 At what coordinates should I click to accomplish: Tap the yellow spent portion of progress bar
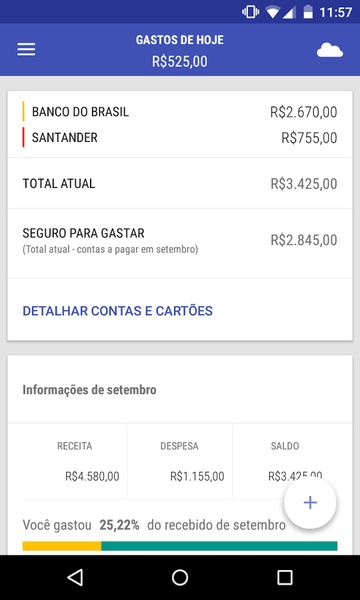pyautogui.click(x=62, y=546)
